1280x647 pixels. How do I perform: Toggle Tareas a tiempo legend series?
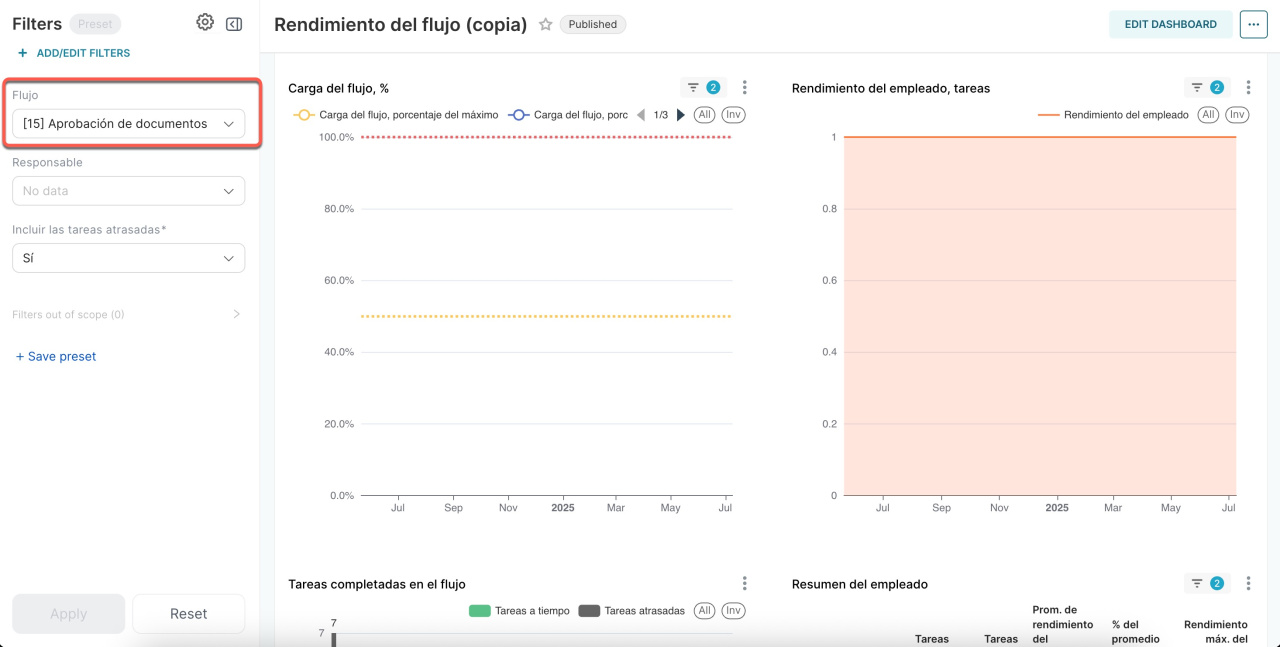coord(518,611)
